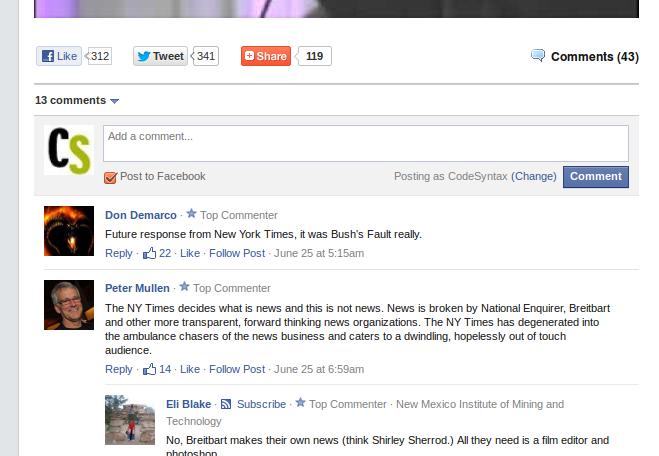Click the Add a comment text field

[365, 142]
